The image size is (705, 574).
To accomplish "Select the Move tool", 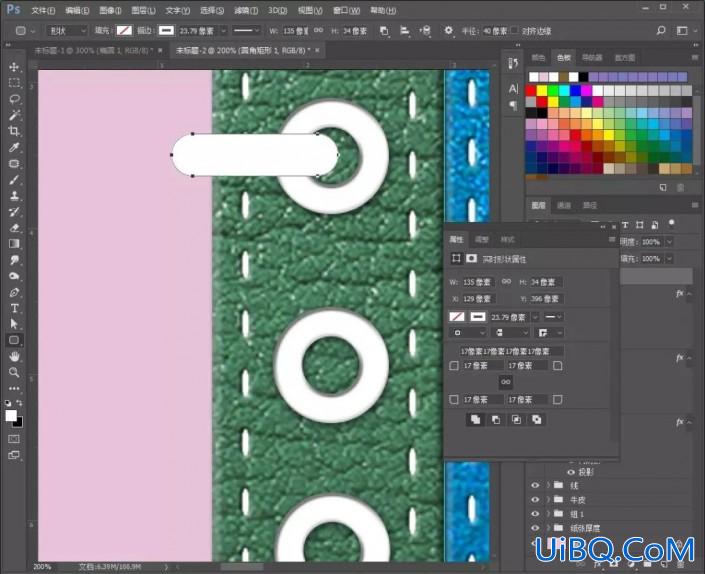I will coord(14,67).
